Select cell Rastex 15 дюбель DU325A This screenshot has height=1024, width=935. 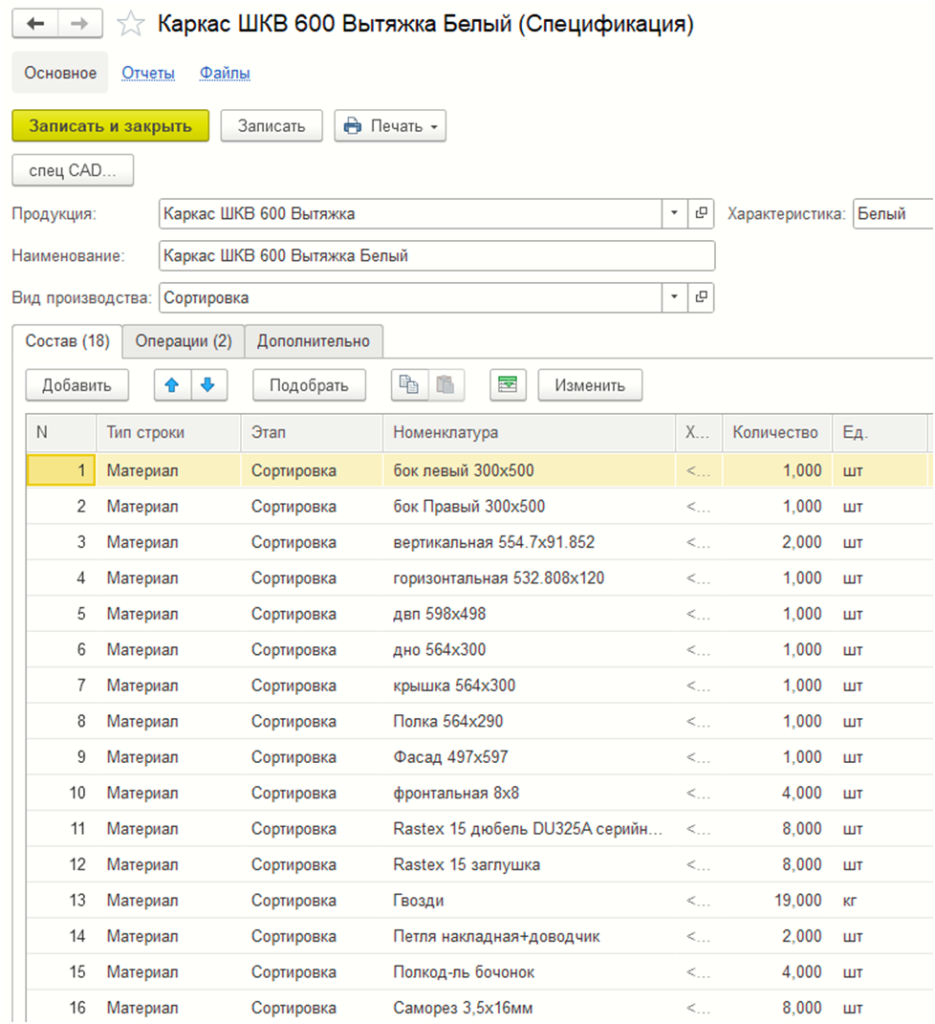pos(529,829)
